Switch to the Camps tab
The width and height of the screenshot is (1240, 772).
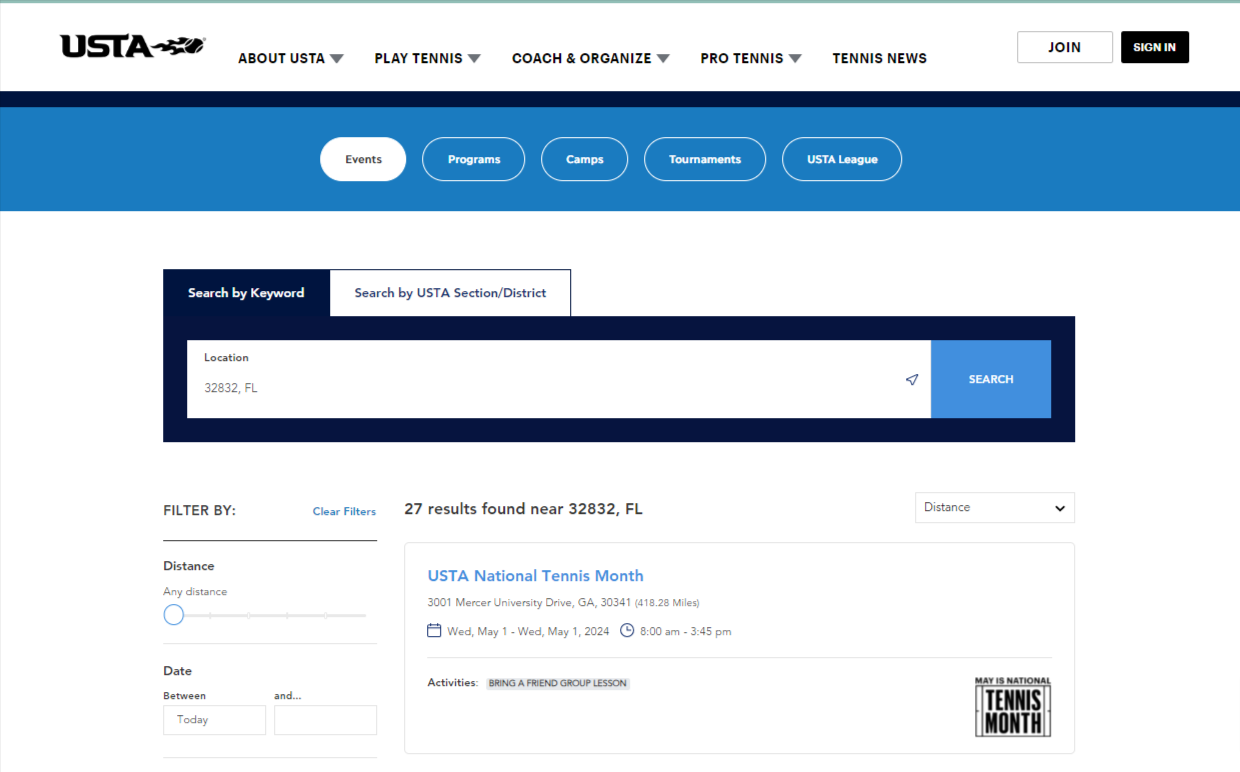coord(585,159)
